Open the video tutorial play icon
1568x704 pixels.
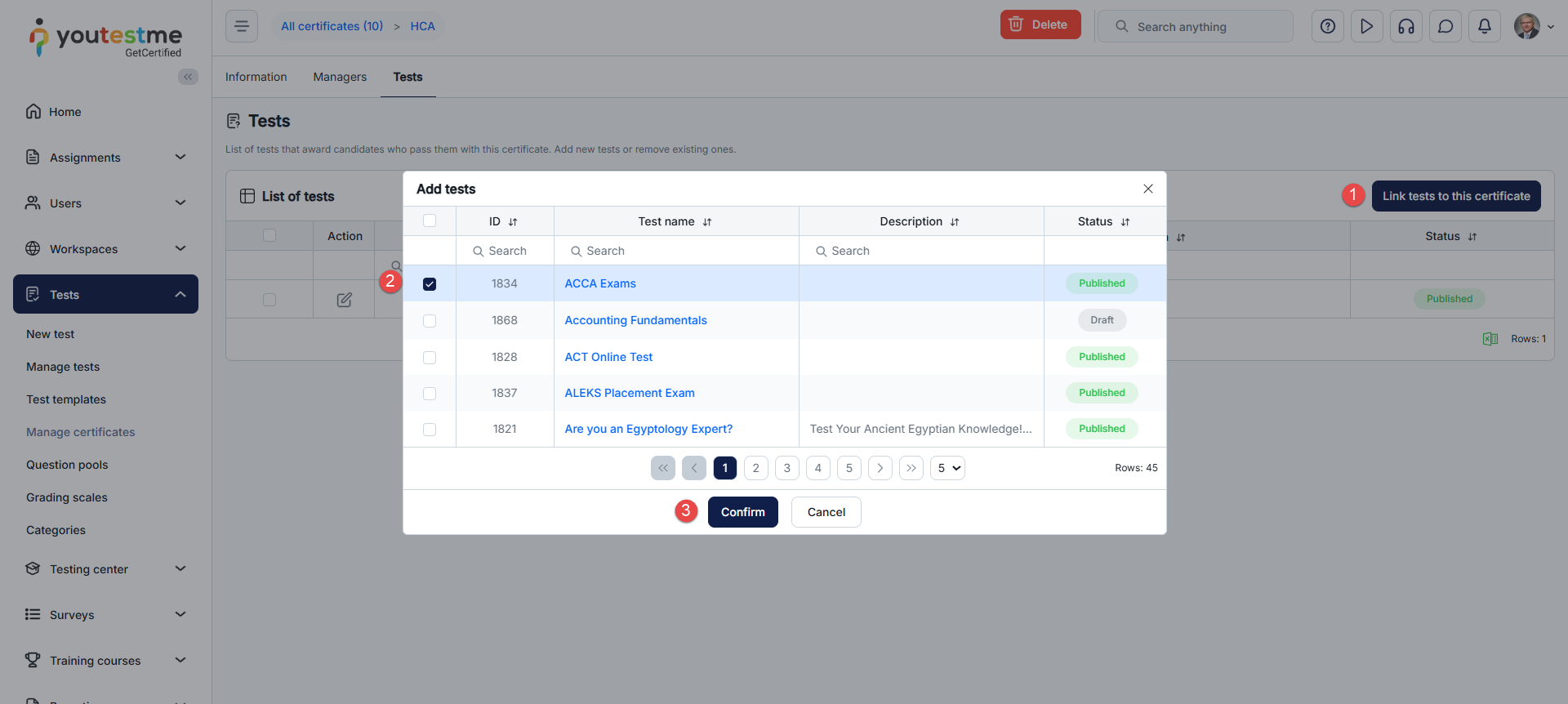(1367, 26)
